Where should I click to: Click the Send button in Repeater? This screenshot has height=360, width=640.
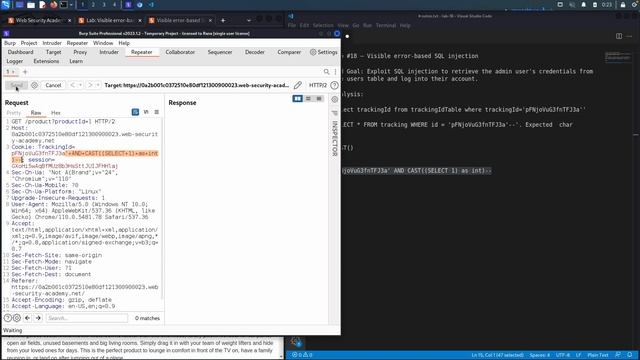pos(17,85)
